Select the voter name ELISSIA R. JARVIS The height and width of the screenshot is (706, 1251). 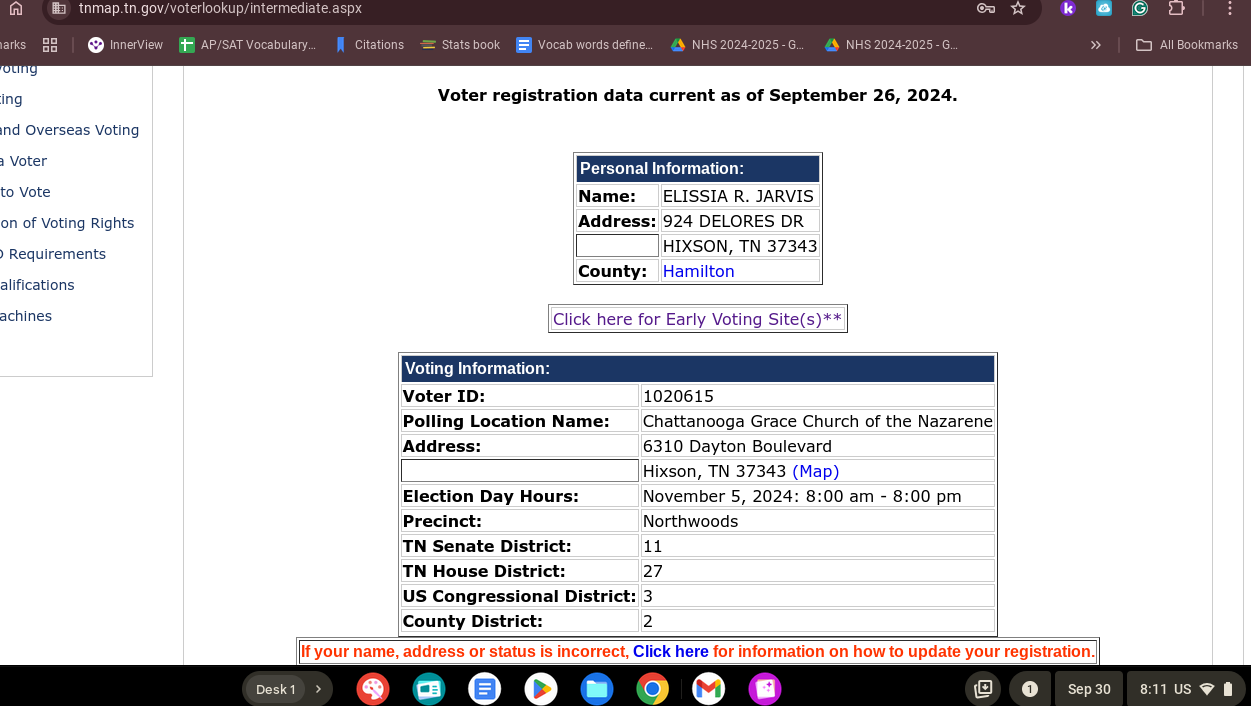(739, 196)
